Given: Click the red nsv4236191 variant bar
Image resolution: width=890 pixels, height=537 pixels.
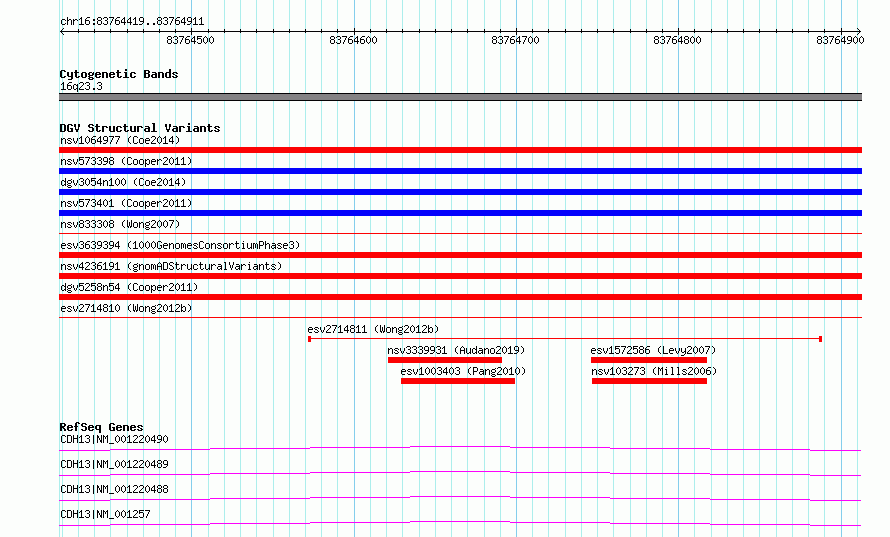Looking at the screenshot, I should (460, 276).
